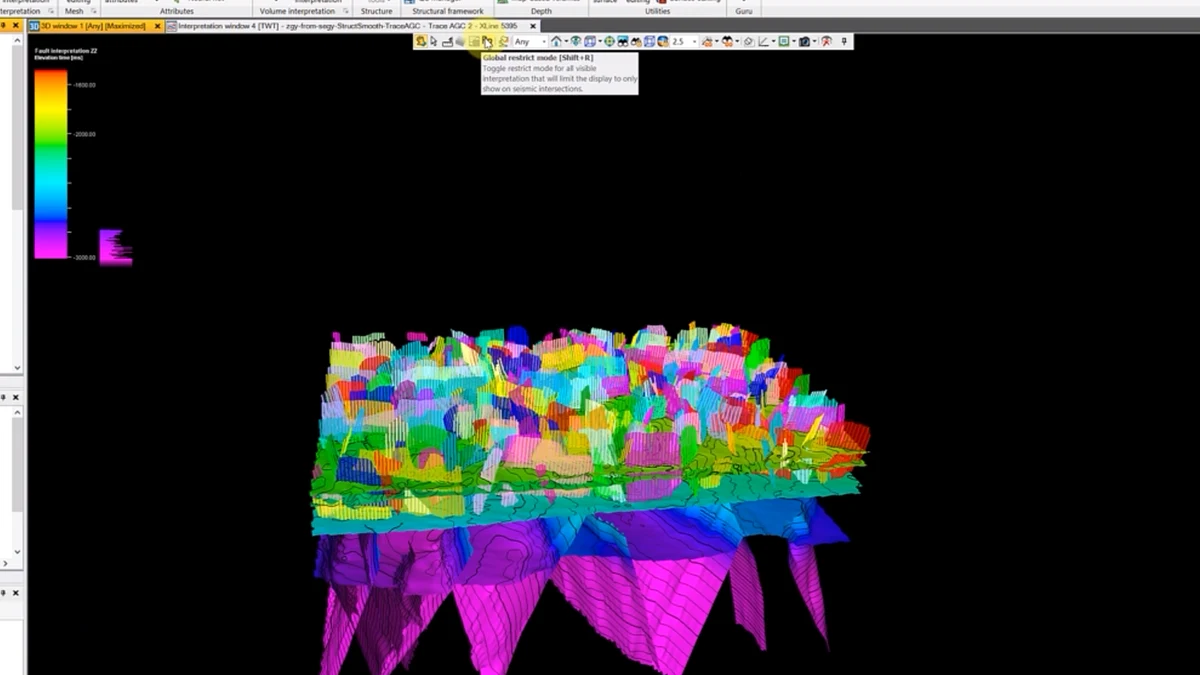Close the 3D window 1 tab

(157, 26)
